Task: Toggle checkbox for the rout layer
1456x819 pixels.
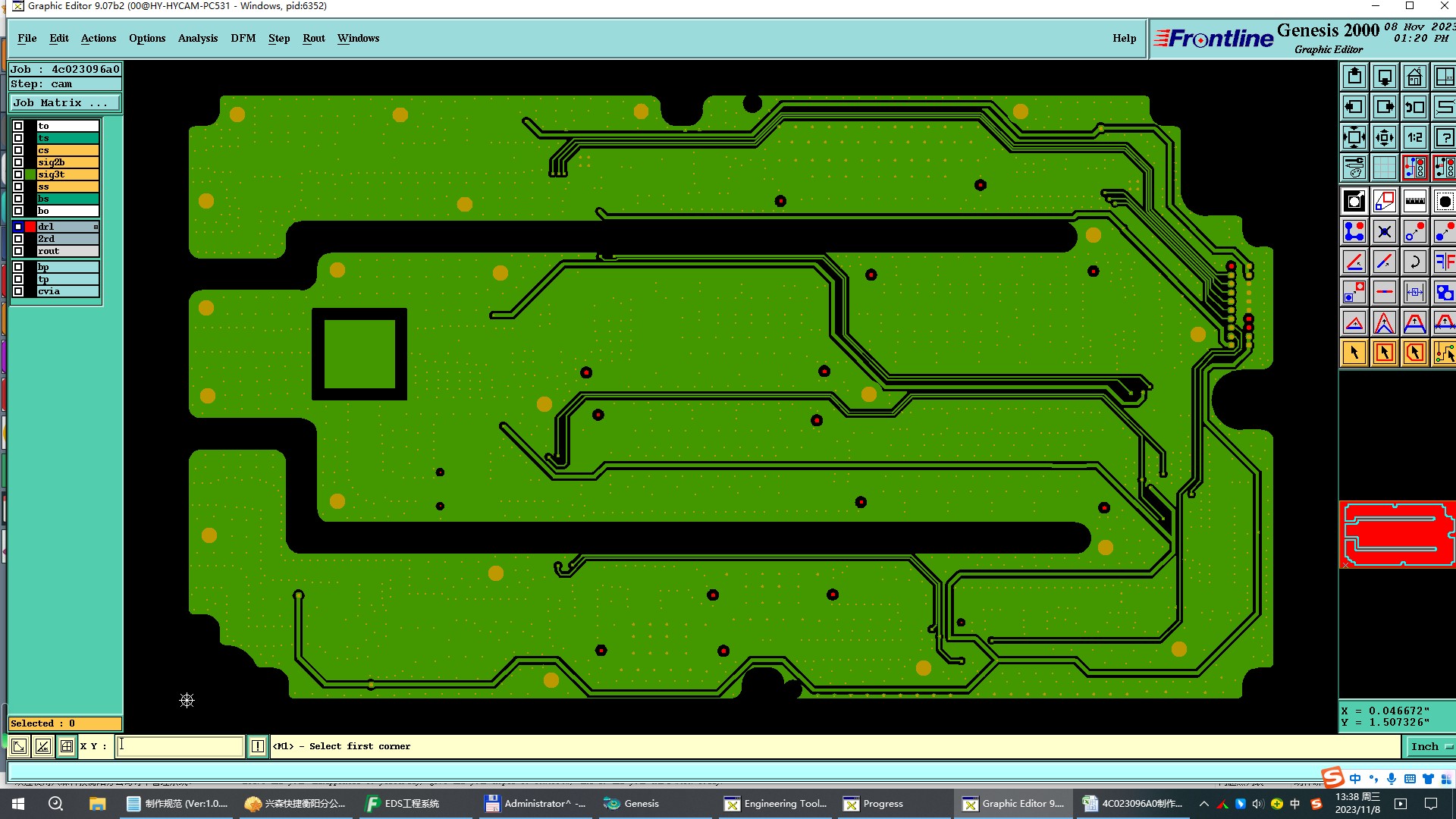Action: pyautogui.click(x=18, y=251)
